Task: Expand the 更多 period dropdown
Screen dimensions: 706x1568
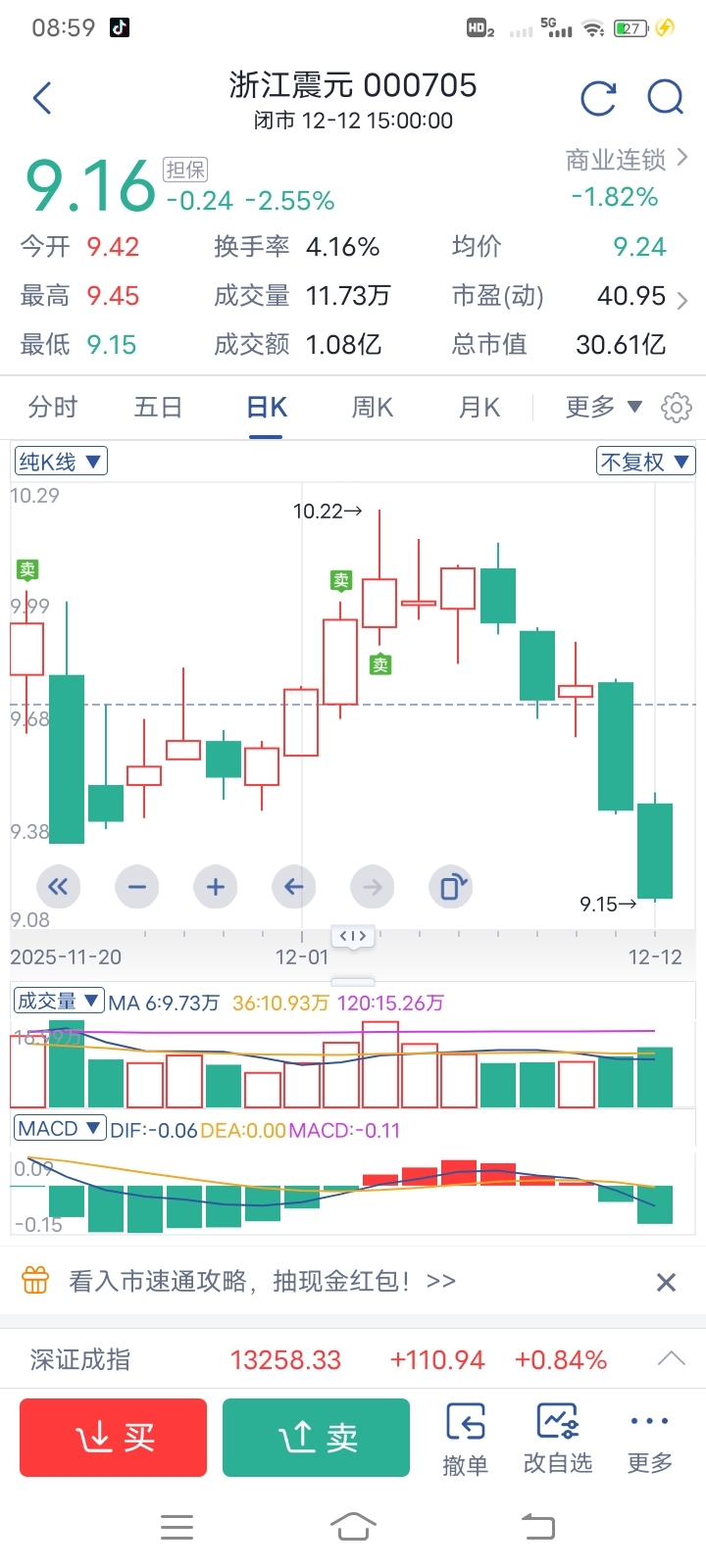Action: click(x=603, y=407)
